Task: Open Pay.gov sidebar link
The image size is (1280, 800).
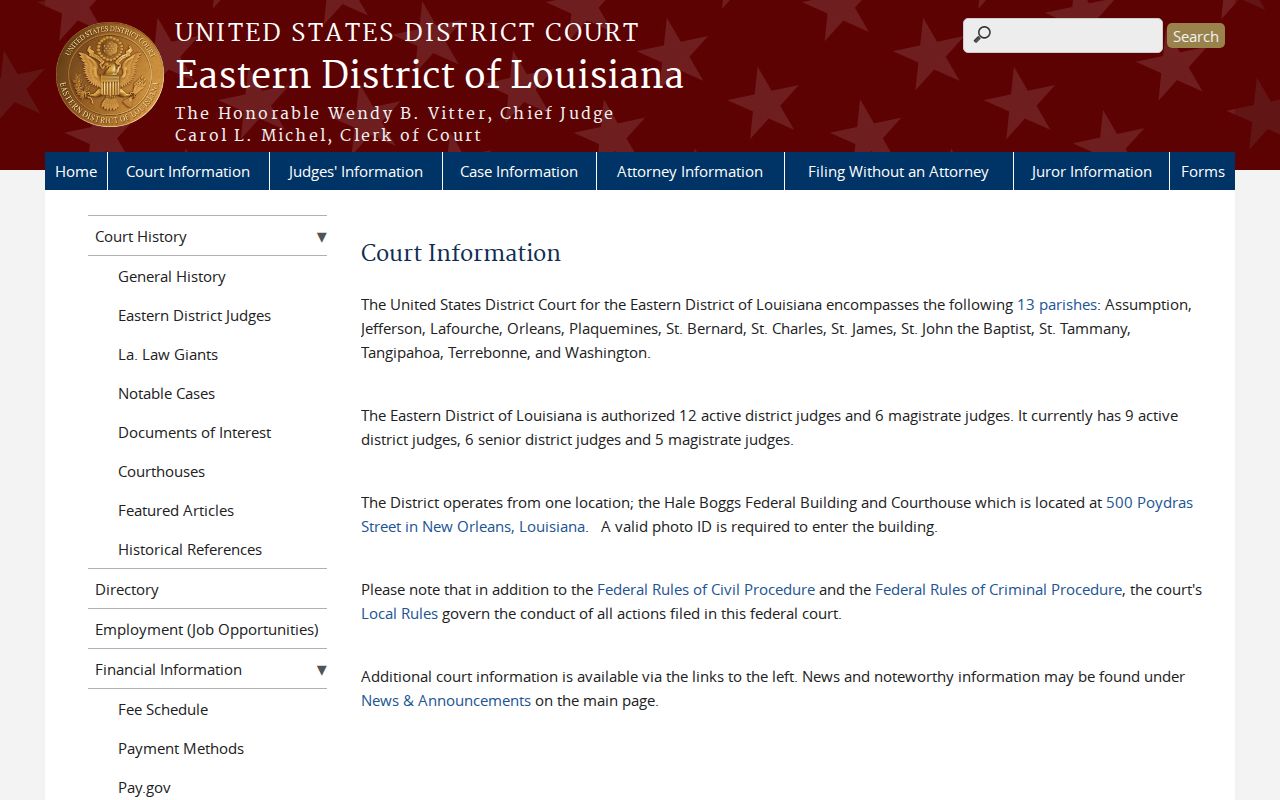Action: click(144, 788)
